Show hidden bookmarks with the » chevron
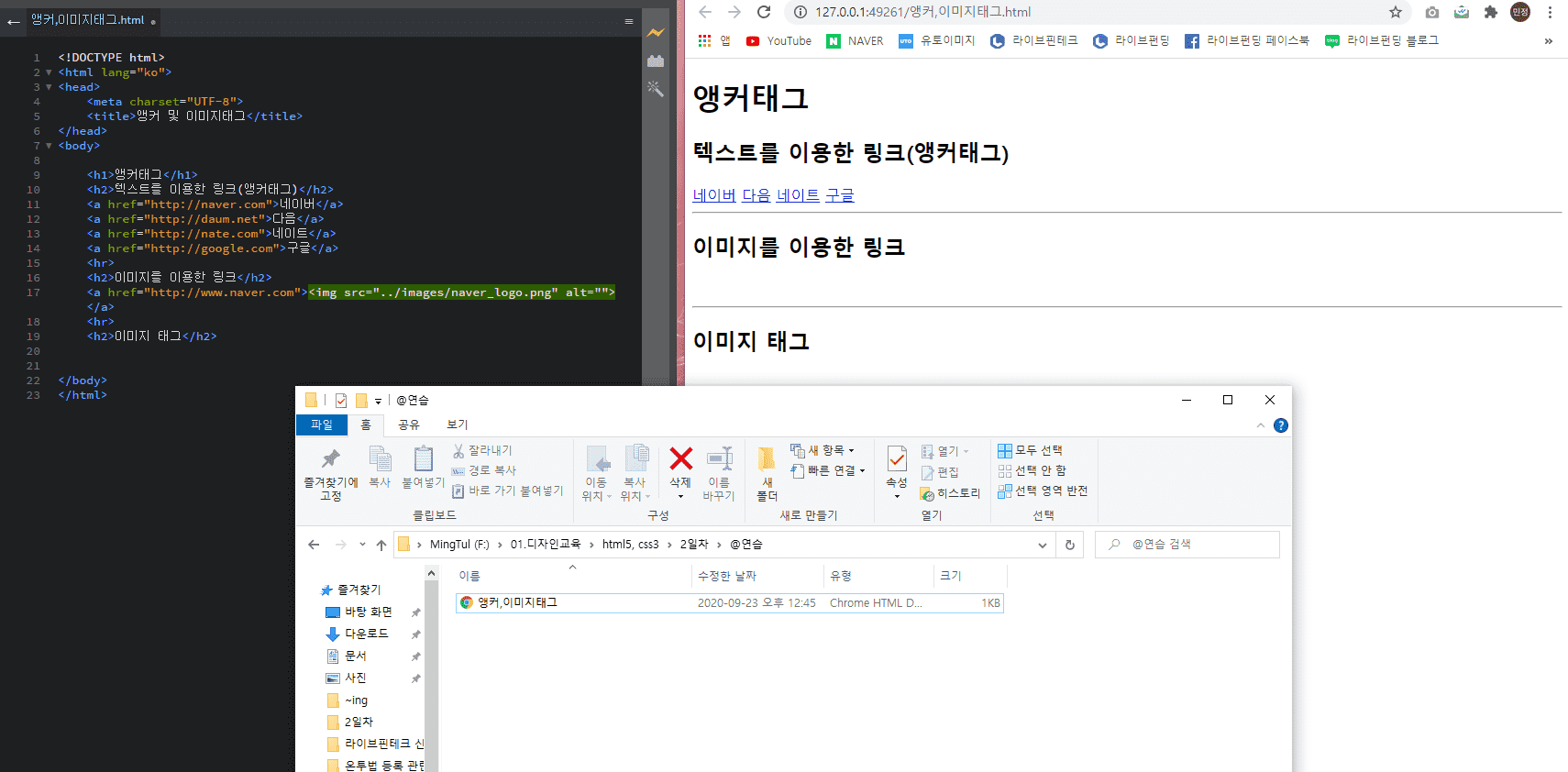 coord(1549,40)
